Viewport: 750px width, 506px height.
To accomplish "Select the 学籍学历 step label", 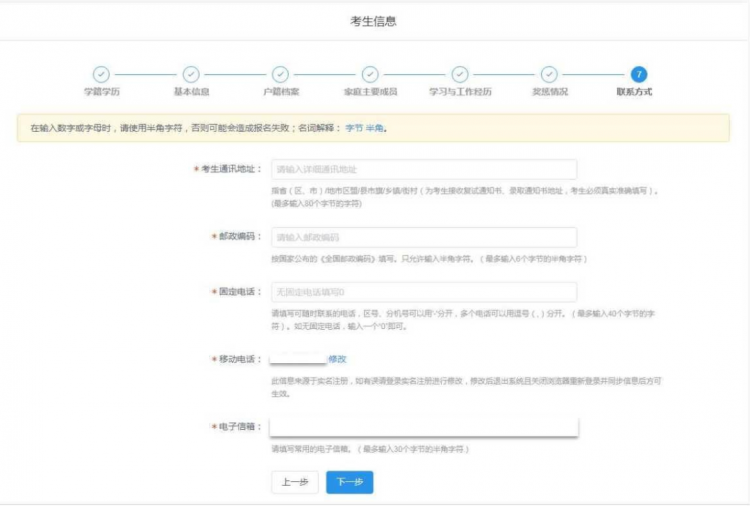I will tap(102, 92).
